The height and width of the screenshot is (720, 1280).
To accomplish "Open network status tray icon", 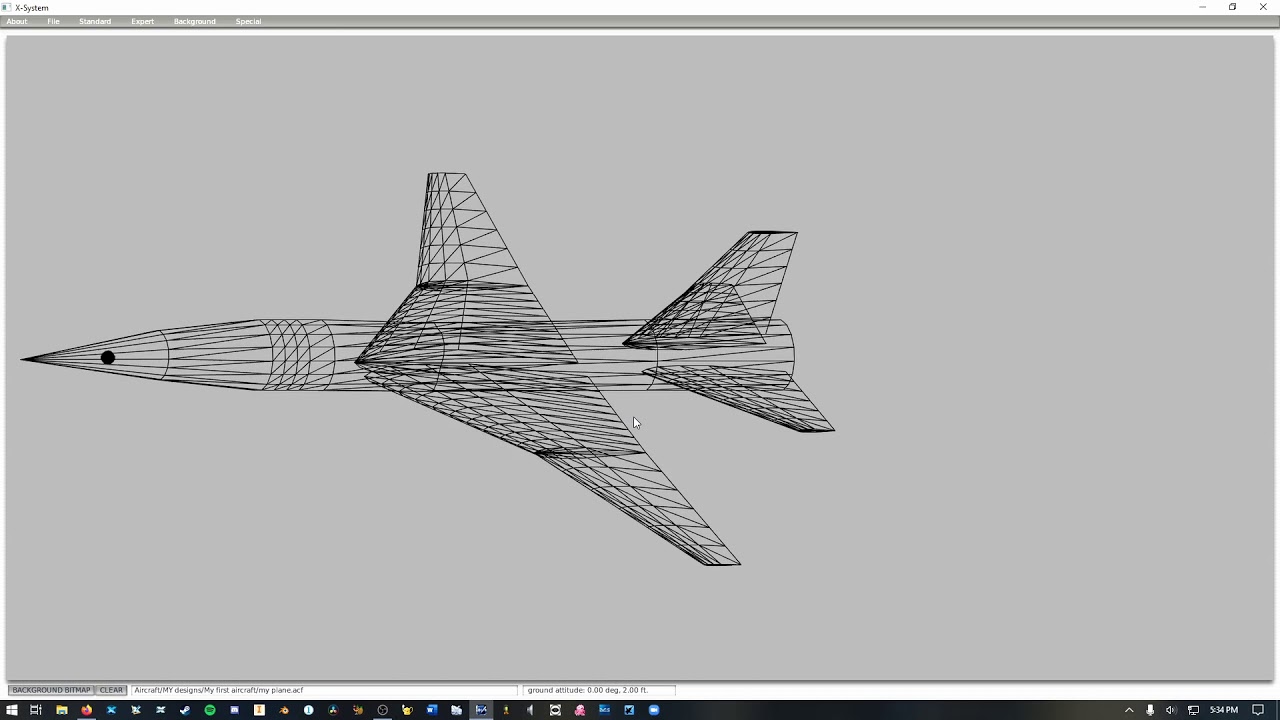I will point(1192,710).
